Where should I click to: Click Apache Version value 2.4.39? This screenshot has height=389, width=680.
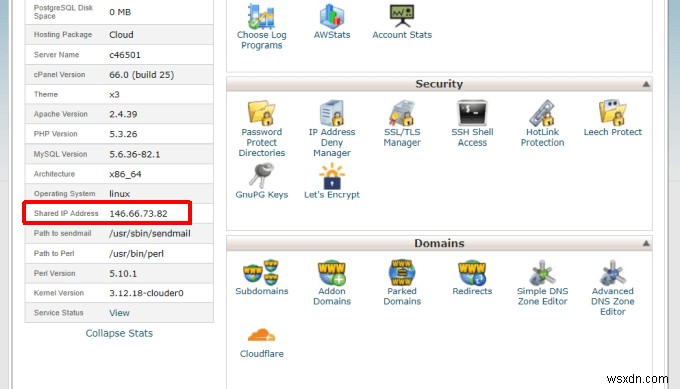click(x=123, y=114)
